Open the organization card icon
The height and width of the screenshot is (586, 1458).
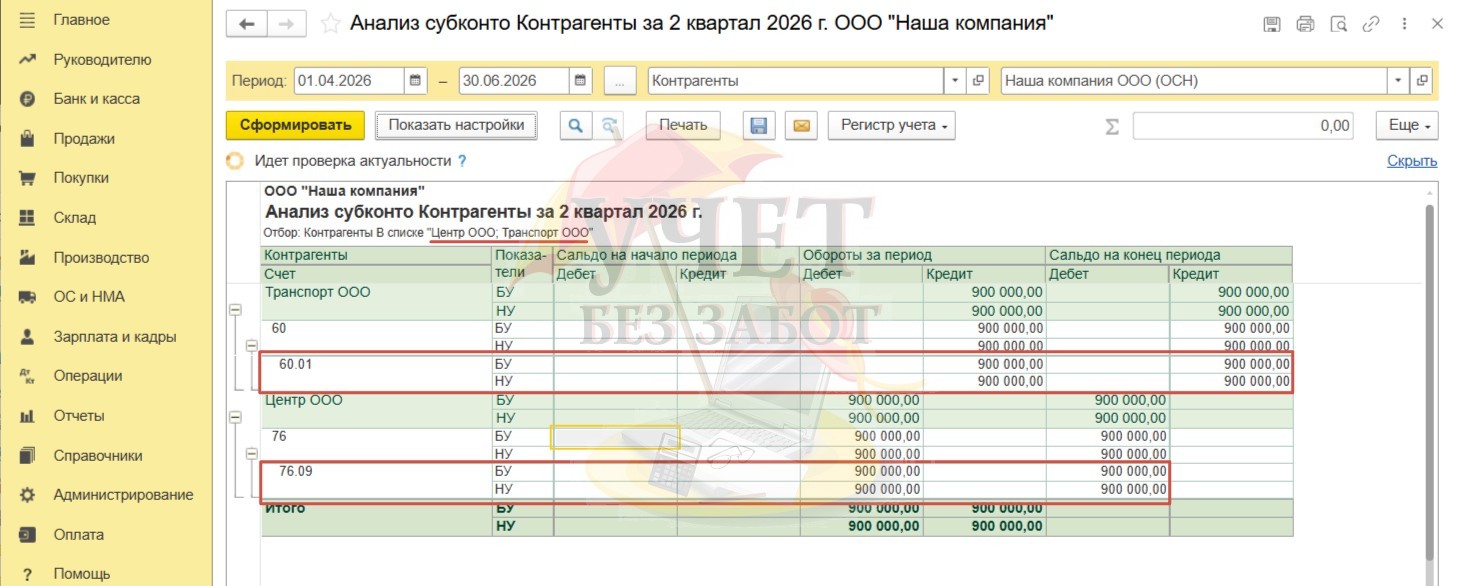point(1421,81)
